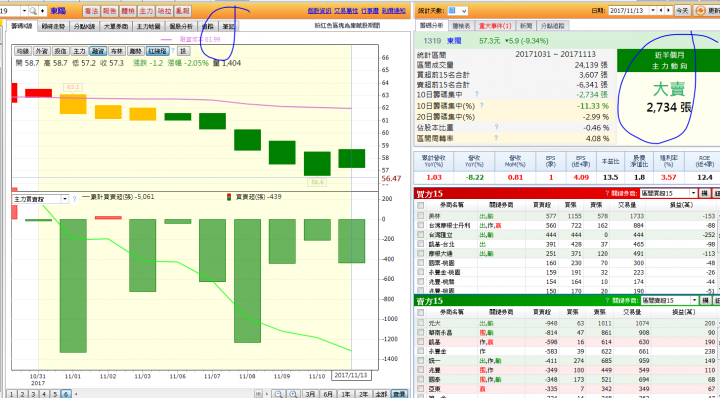Switch to the 體檢表 tab
The width and height of the screenshot is (720, 398).
pos(461,26)
